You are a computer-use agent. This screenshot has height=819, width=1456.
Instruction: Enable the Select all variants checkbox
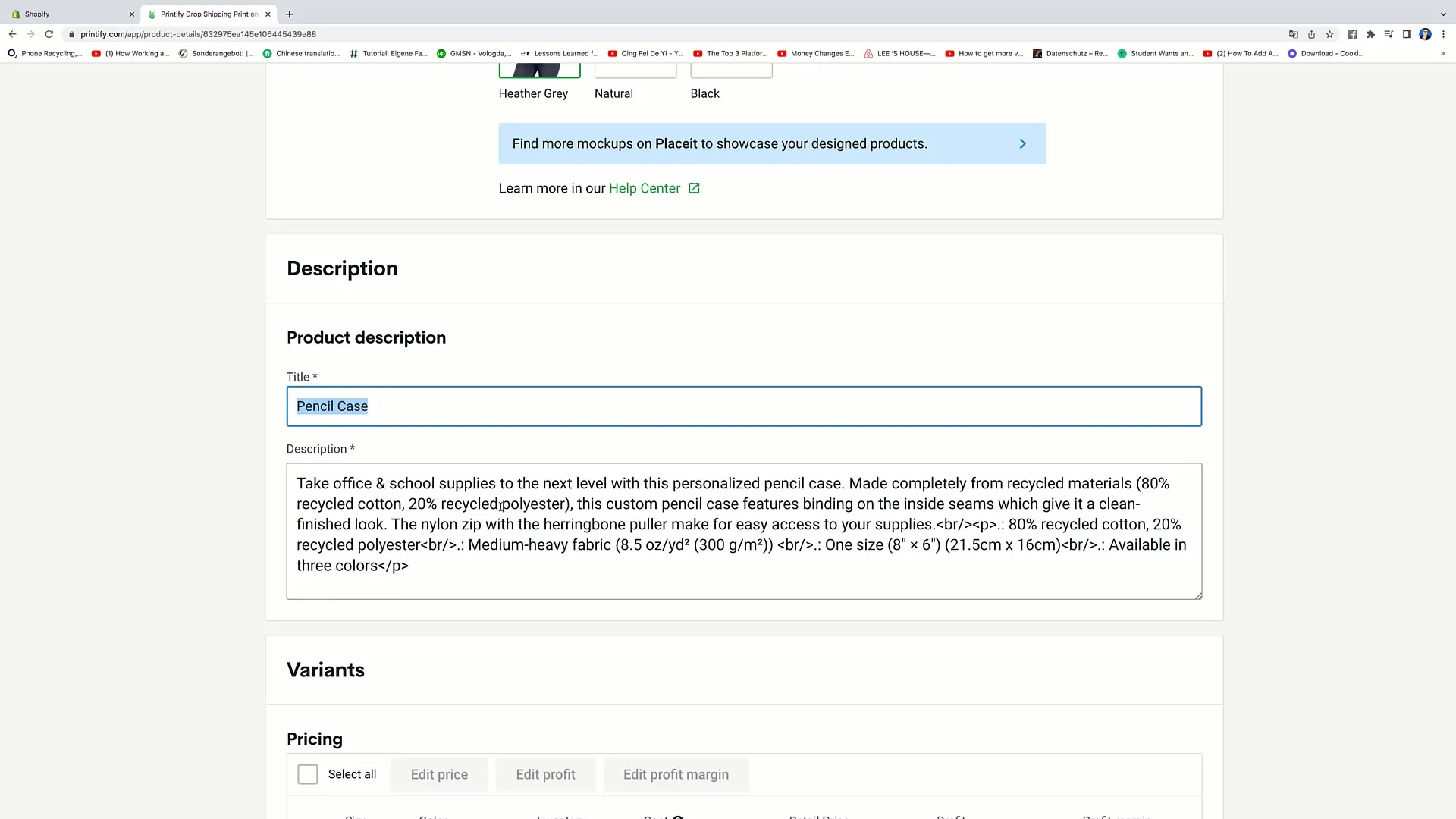coord(307,774)
